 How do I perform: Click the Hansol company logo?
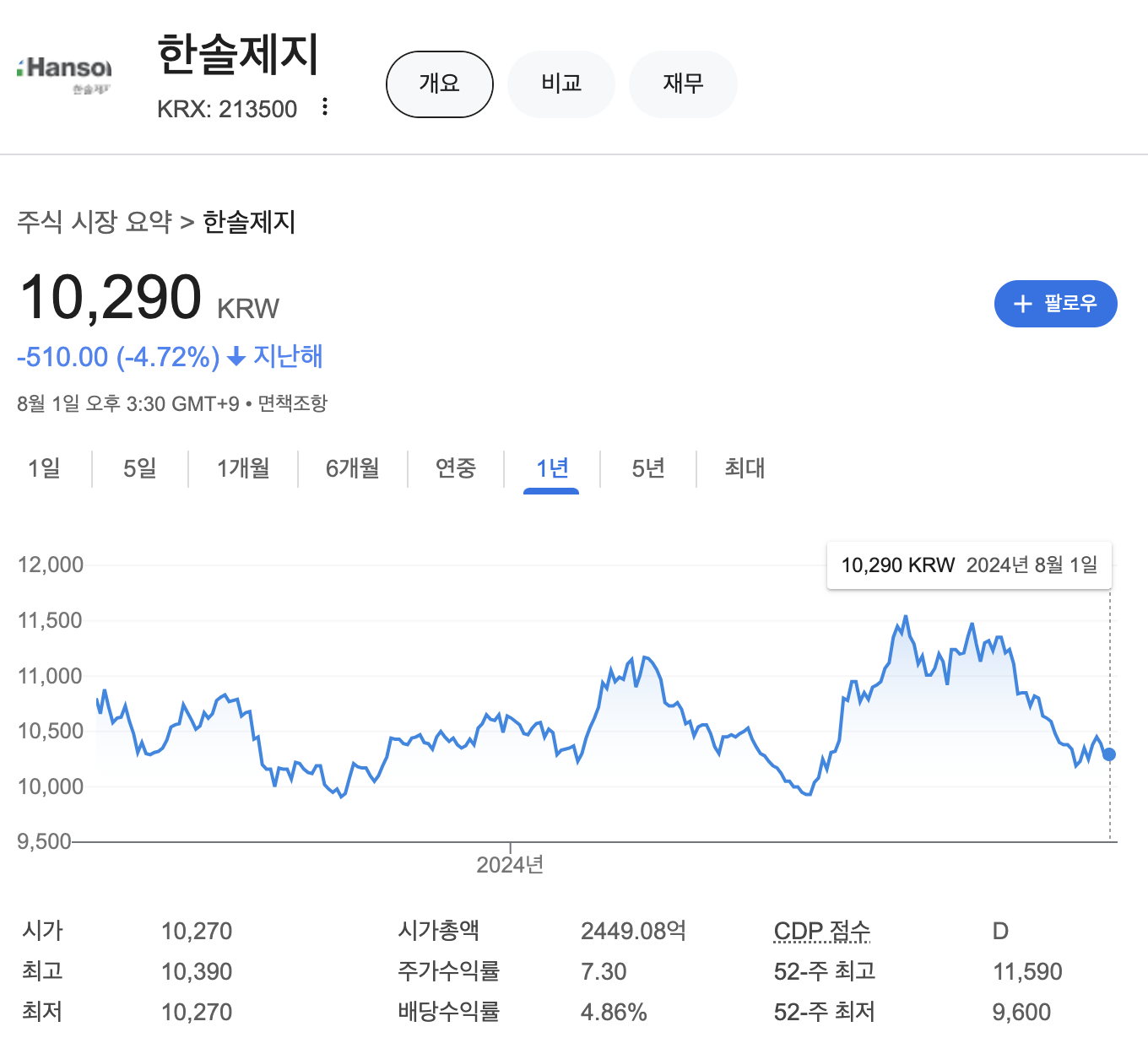coord(64,74)
